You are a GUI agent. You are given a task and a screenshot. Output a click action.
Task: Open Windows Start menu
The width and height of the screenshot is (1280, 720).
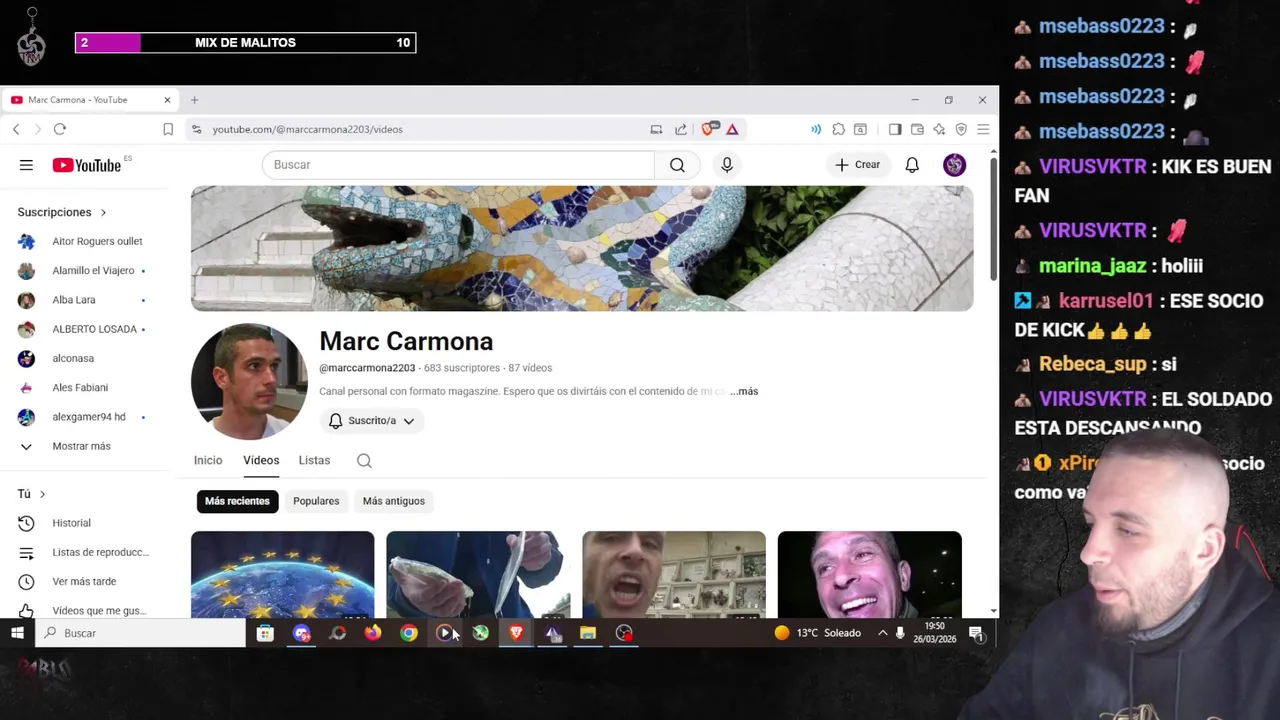(x=17, y=633)
